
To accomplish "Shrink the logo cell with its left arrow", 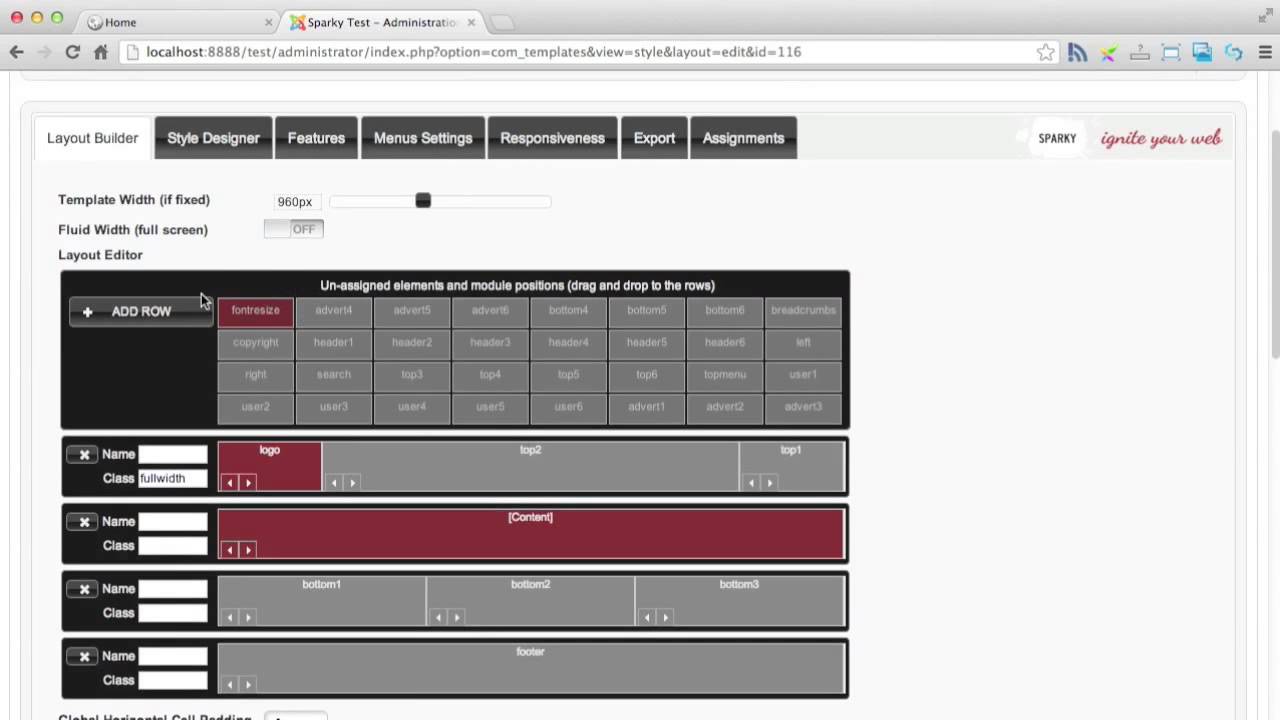I will click(x=230, y=483).
